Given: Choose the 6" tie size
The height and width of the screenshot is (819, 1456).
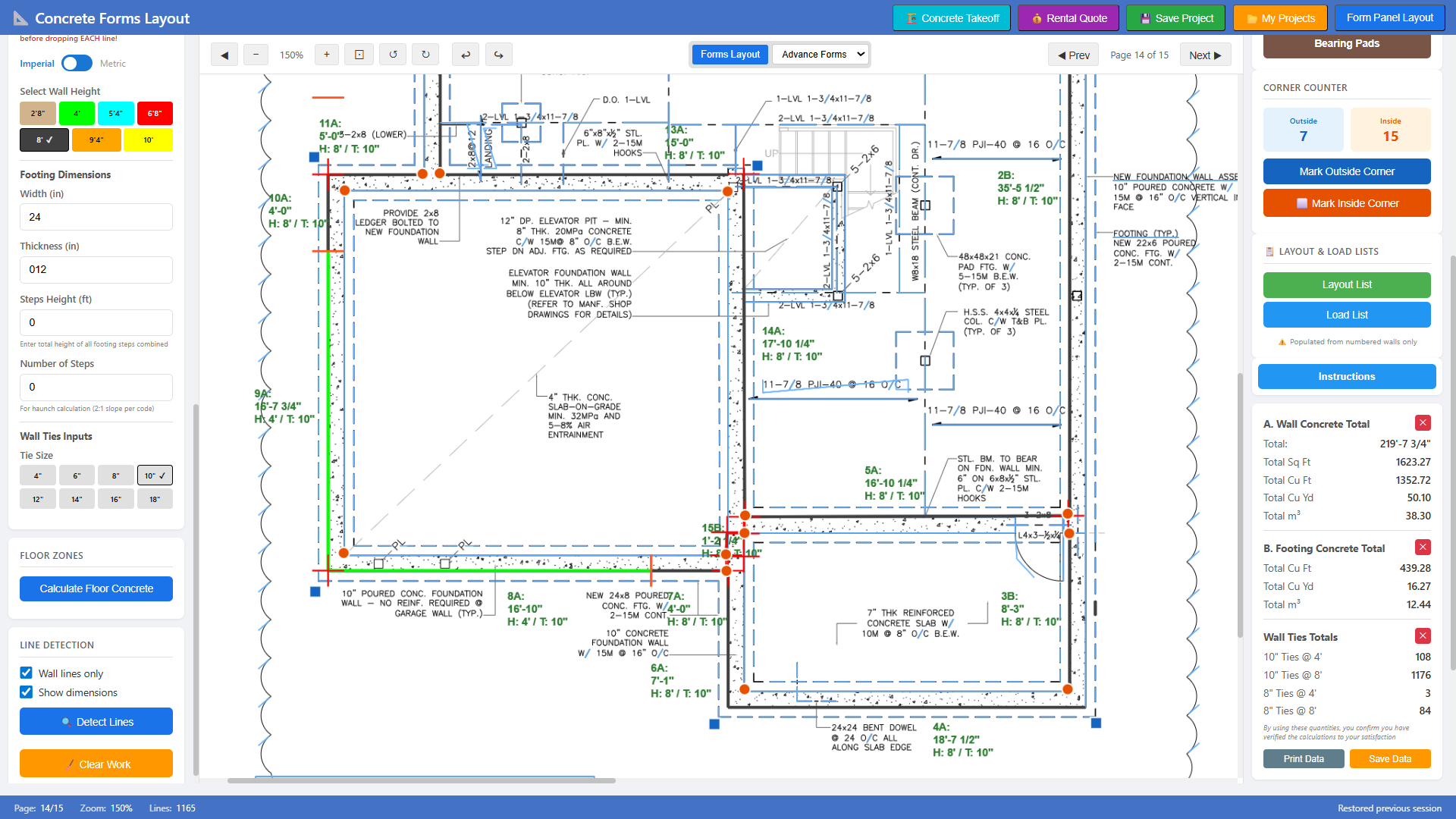Looking at the screenshot, I should point(77,475).
